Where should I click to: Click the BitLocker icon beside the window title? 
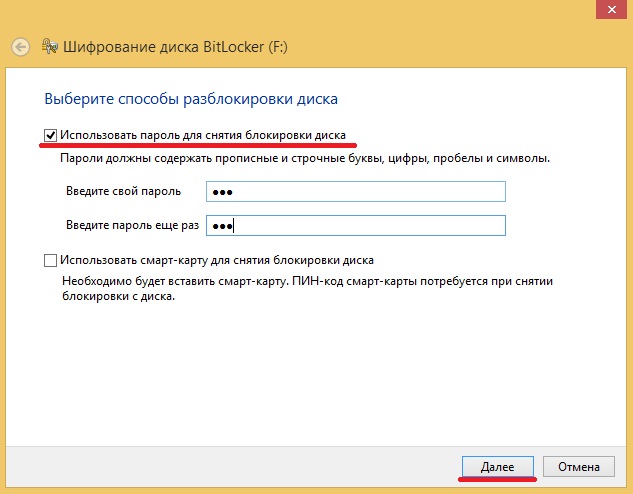click(x=50, y=46)
